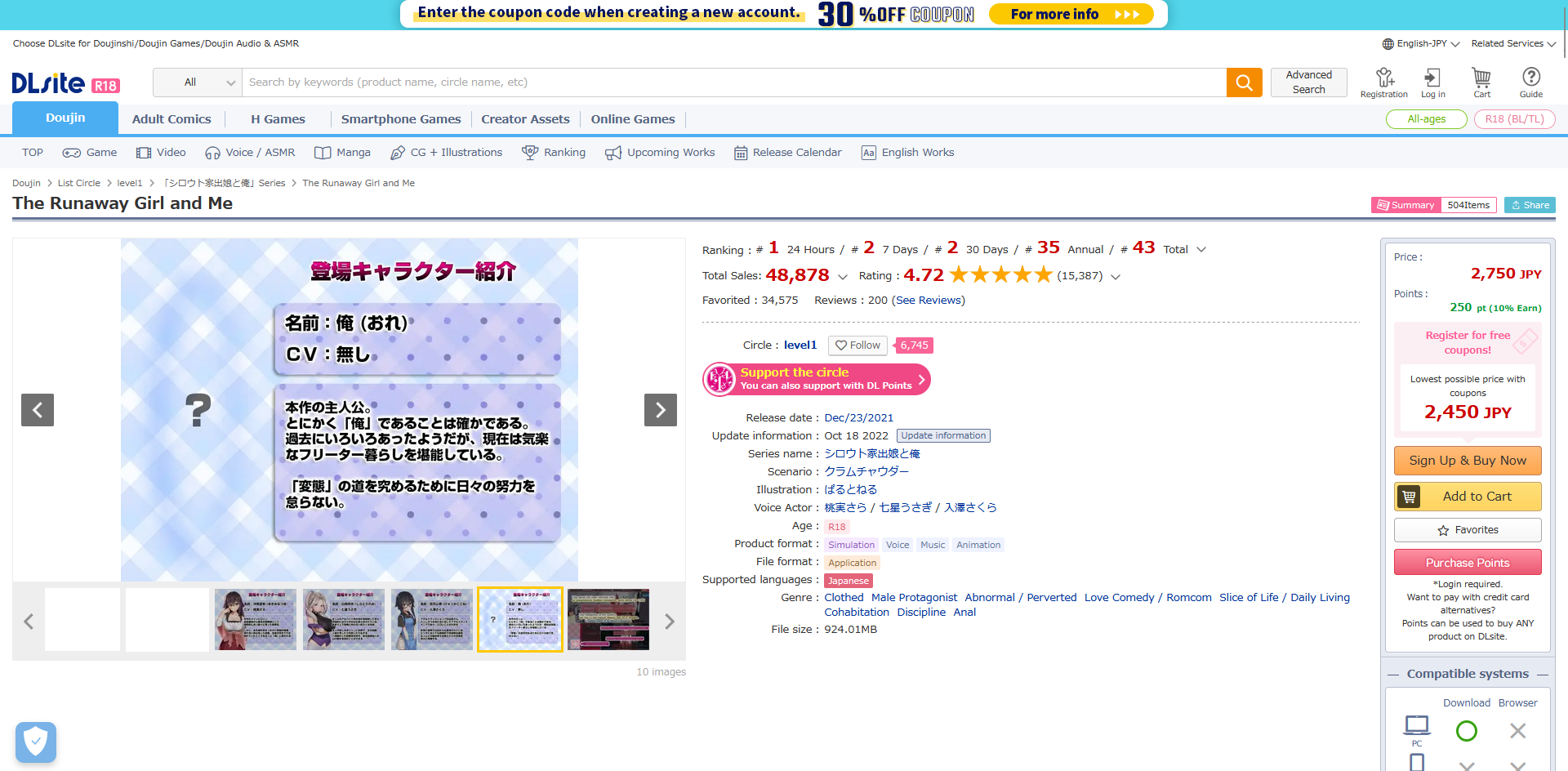Show previous image in main viewer
The image size is (1568, 771).
point(38,410)
